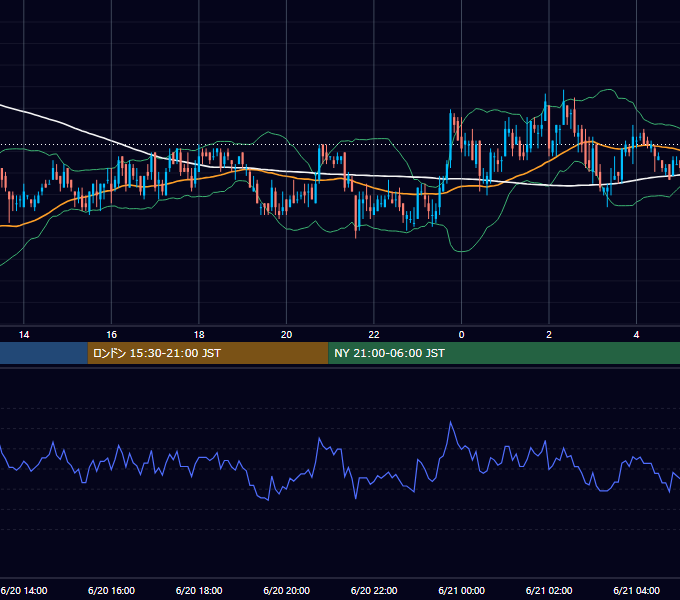Select the NY 21:00-06:00 JST session bar
Image resolution: width=680 pixels, height=600 pixels.
pyautogui.click(x=504, y=353)
